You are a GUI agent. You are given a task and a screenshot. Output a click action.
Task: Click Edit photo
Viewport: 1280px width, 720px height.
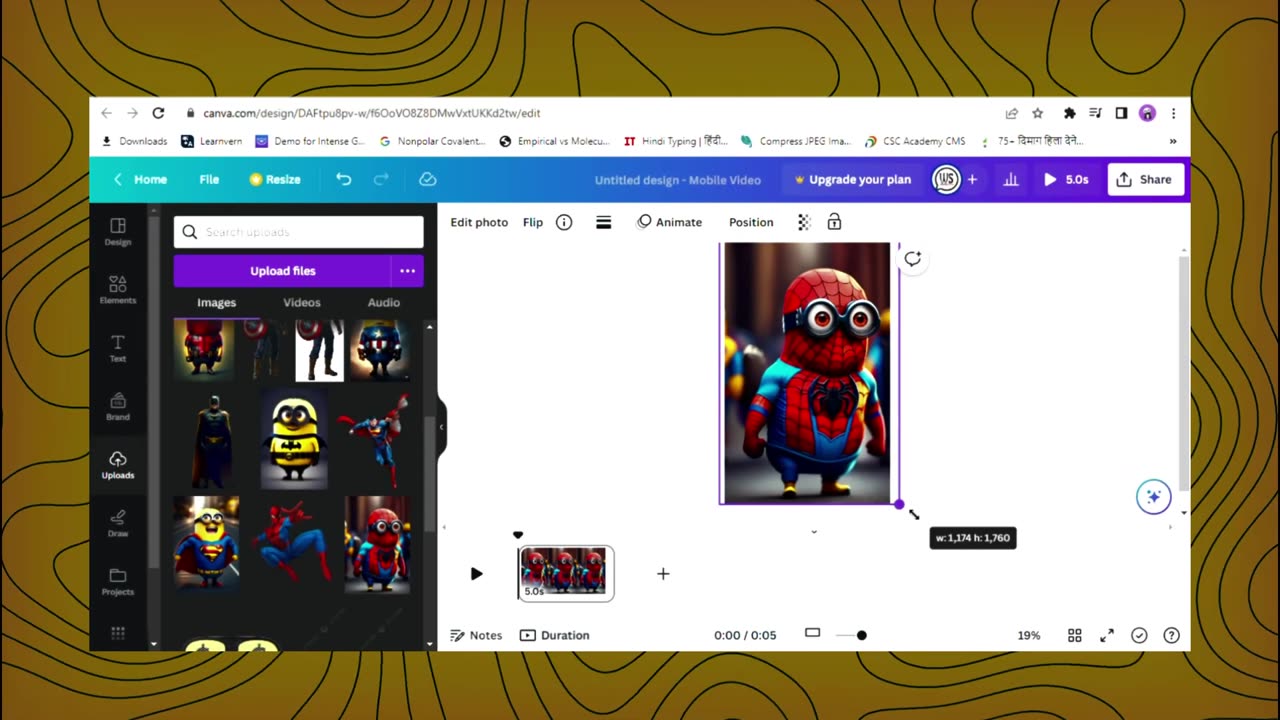click(479, 222)
